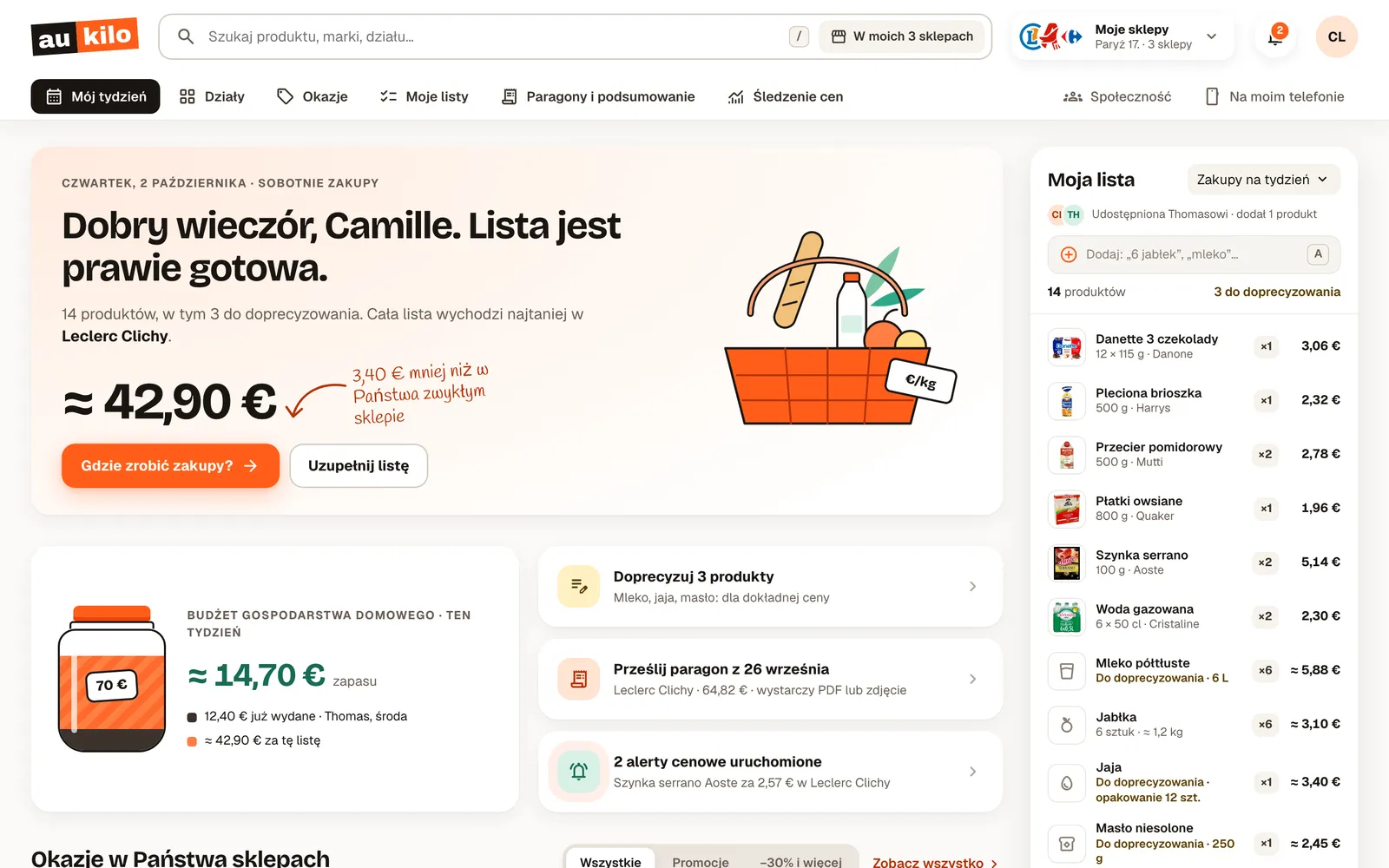
Task: Switch to the Okazje tab
Action: pyautogui.click(x=313, y=96)
